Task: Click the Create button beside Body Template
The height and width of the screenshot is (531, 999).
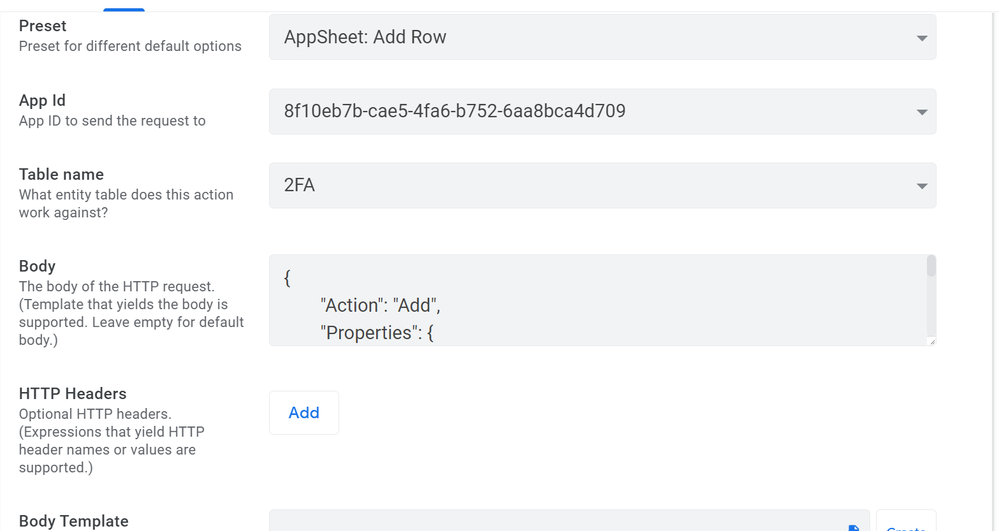Action: (x=906, y=521)
